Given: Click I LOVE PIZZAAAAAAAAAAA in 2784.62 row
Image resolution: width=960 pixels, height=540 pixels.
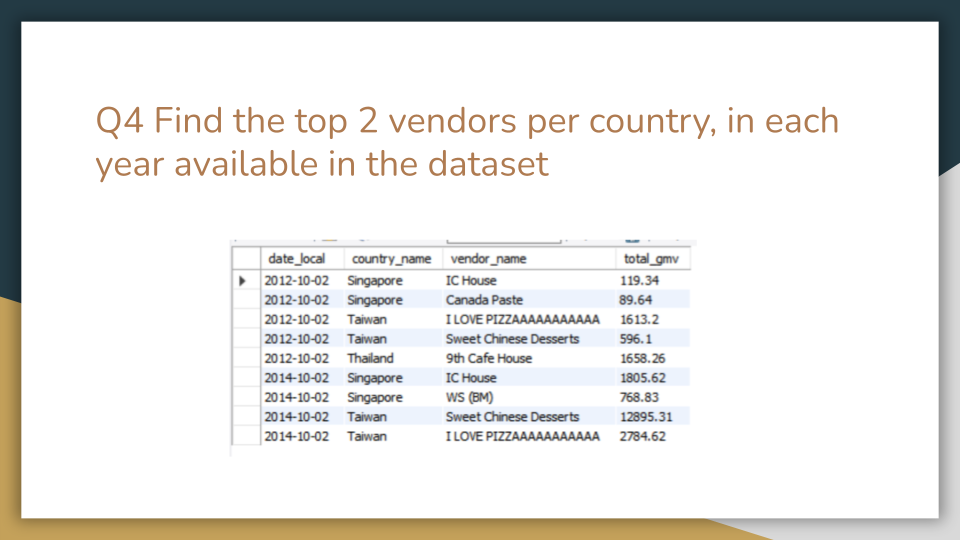Looking at the screenshot, I should [523, 437].
